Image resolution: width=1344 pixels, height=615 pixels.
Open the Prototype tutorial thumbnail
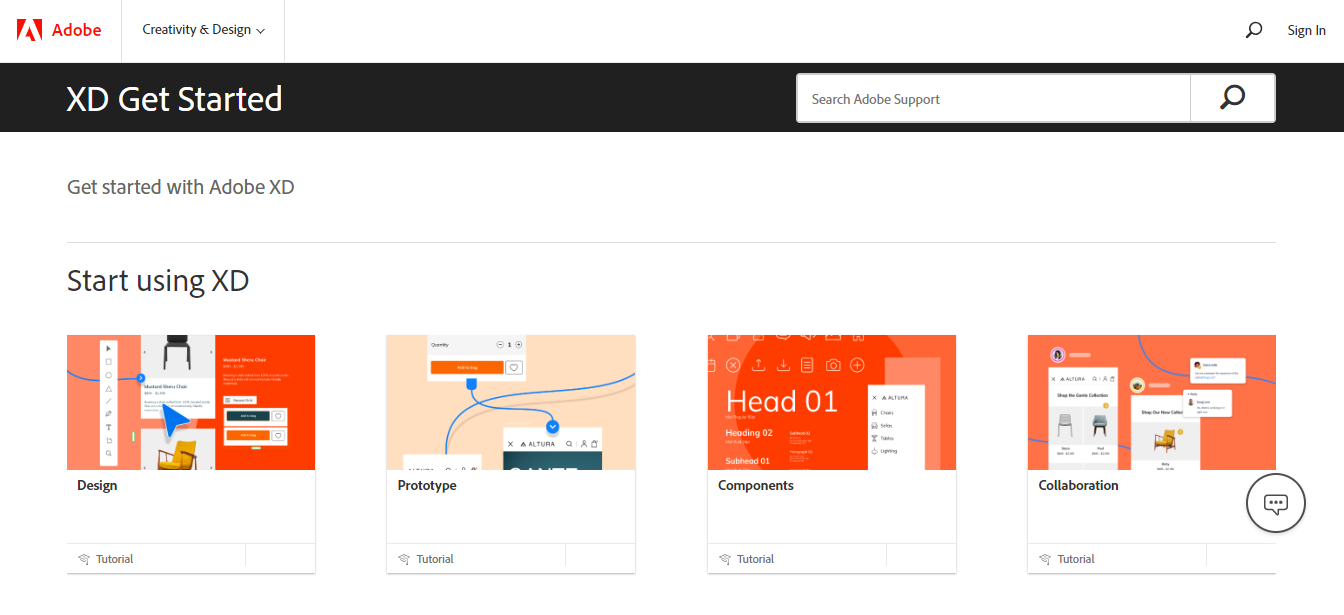pos(511,402)
